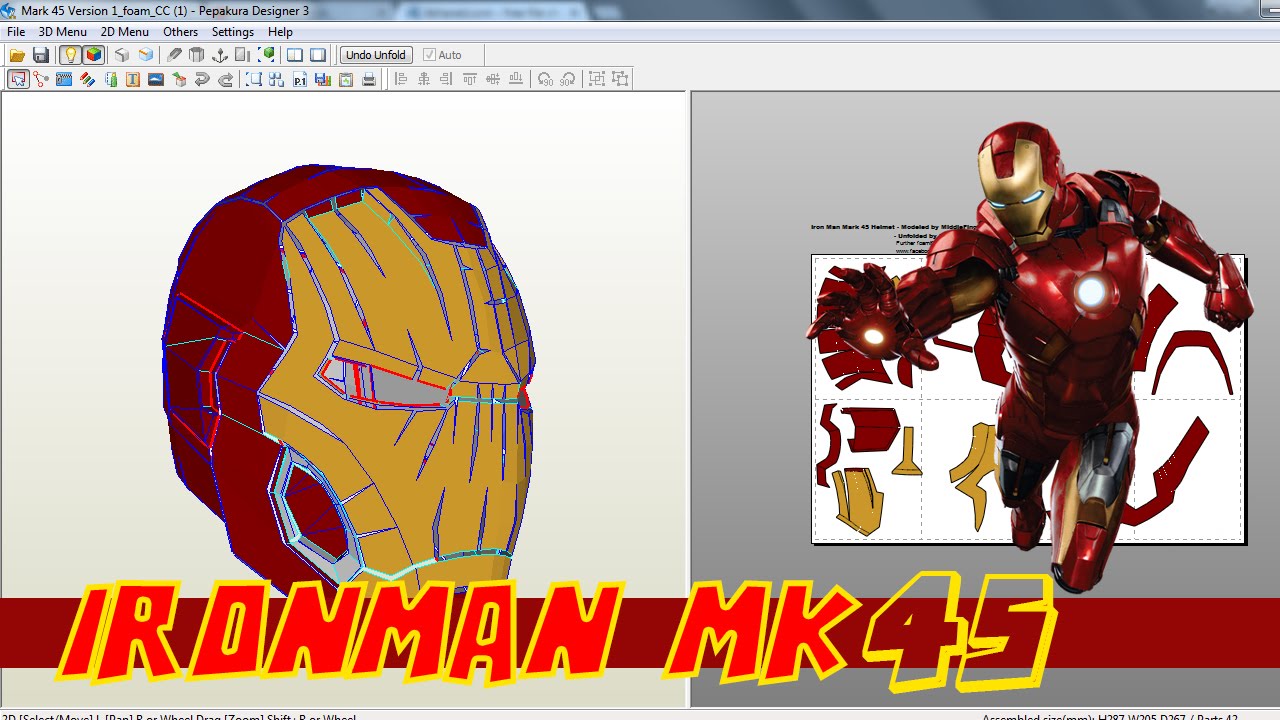Click the gray cylinder toolbar icon
This screenshot has height=720, width=1280.
tap(197, 55)
